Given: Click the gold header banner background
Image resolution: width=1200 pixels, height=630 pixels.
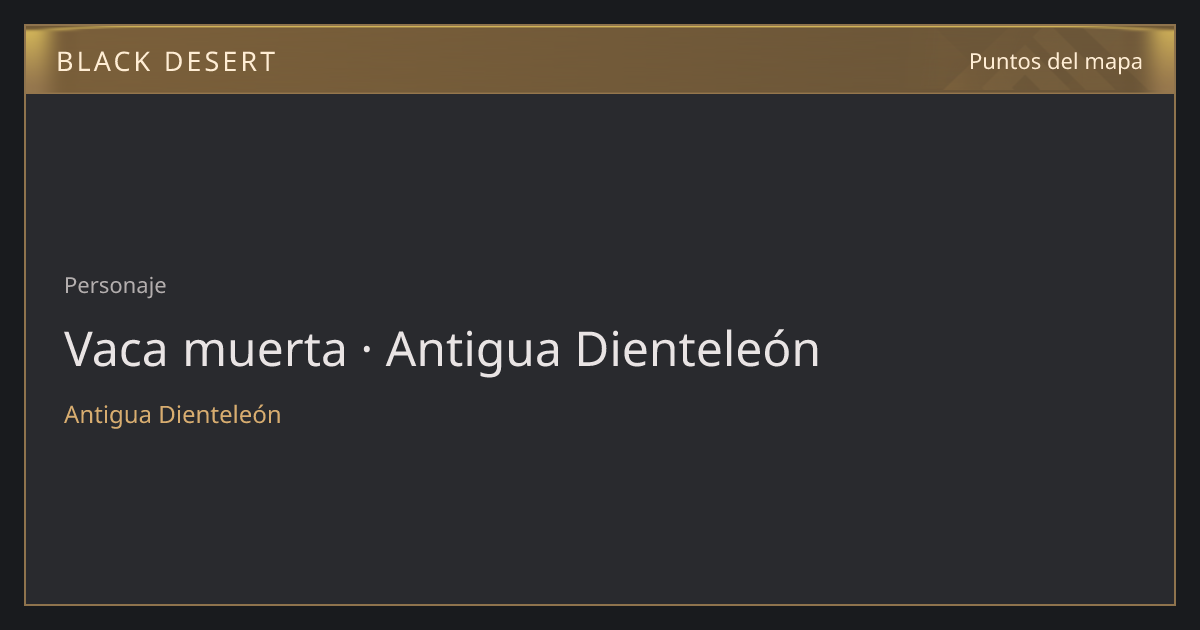Looking at the screenshot, I should pos(600,60).
